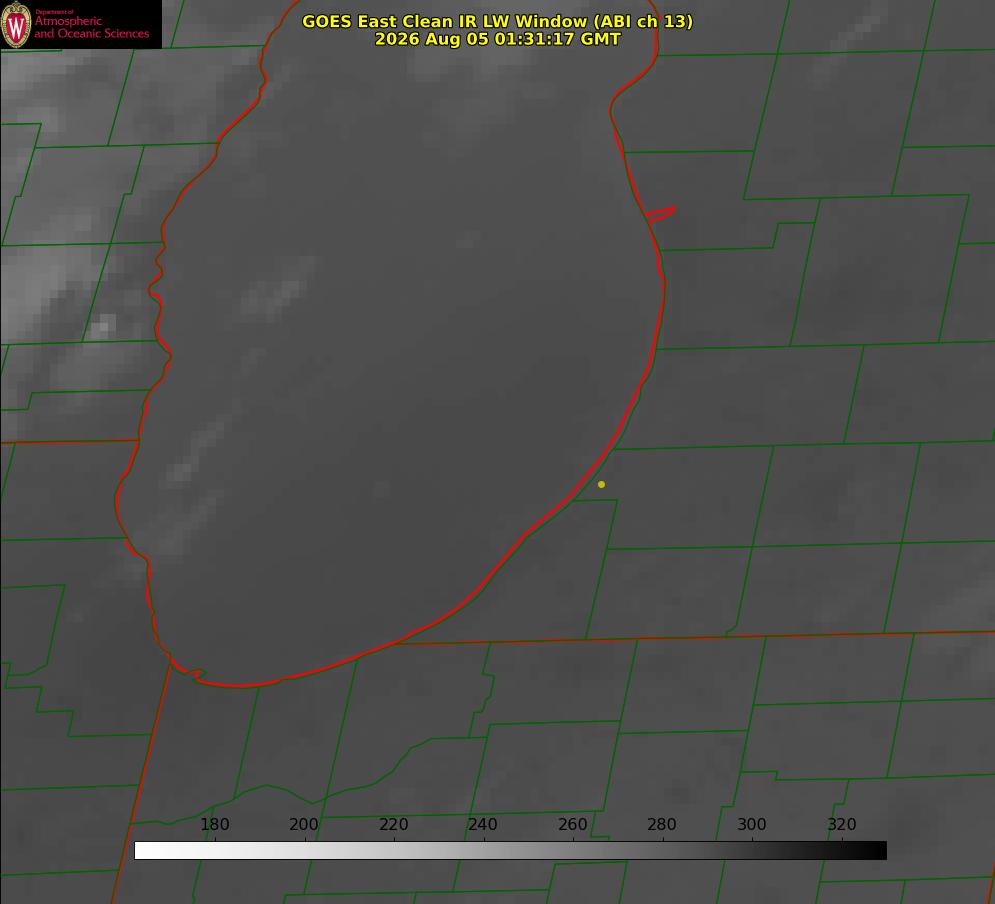Click the brightest cloud pixel near west shore
Screen dimensions: 995x904
pyautogui.click(x=102, y=326)
